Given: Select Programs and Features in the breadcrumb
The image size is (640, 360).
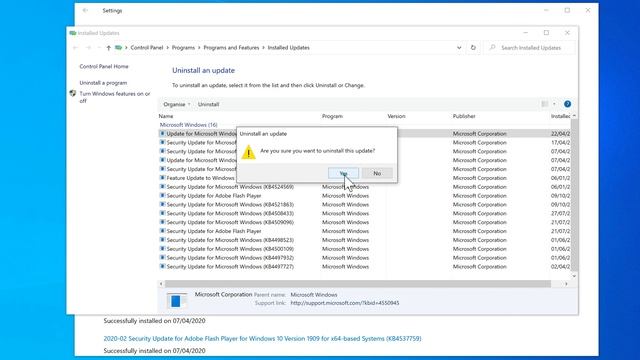Looking at the screenshot, I should [x=231, y=48].
